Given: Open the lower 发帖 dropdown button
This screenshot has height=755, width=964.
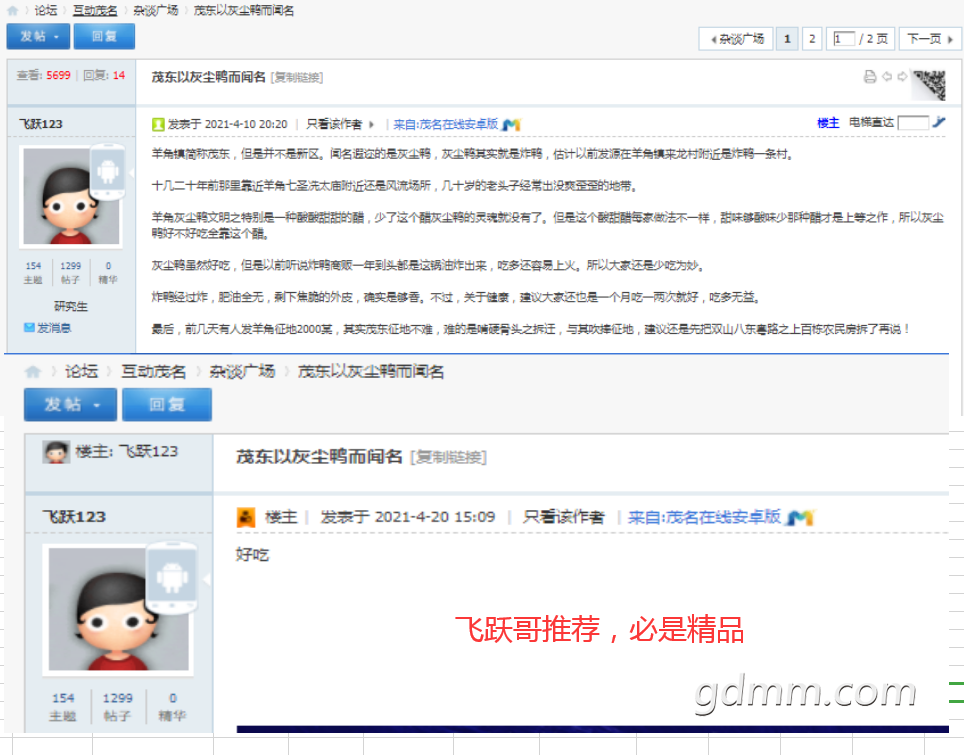Looking at the screenshot, I should [70, 405].
